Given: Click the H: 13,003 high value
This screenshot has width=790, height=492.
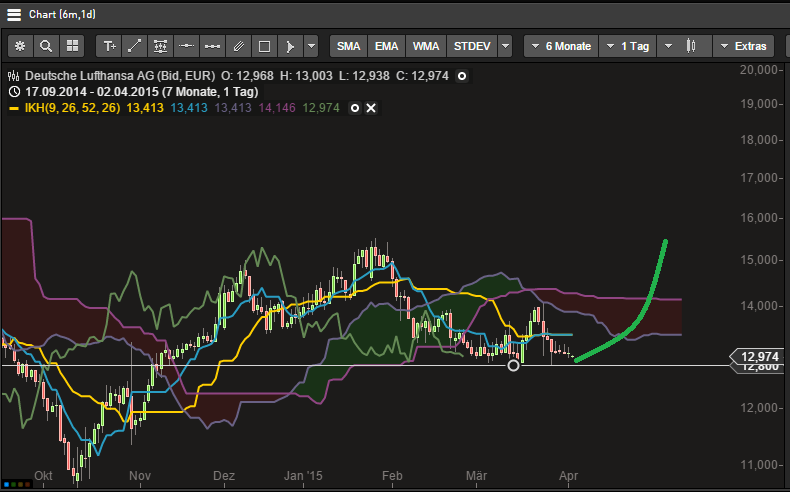Looking at the screenshot, I should 306,76.
